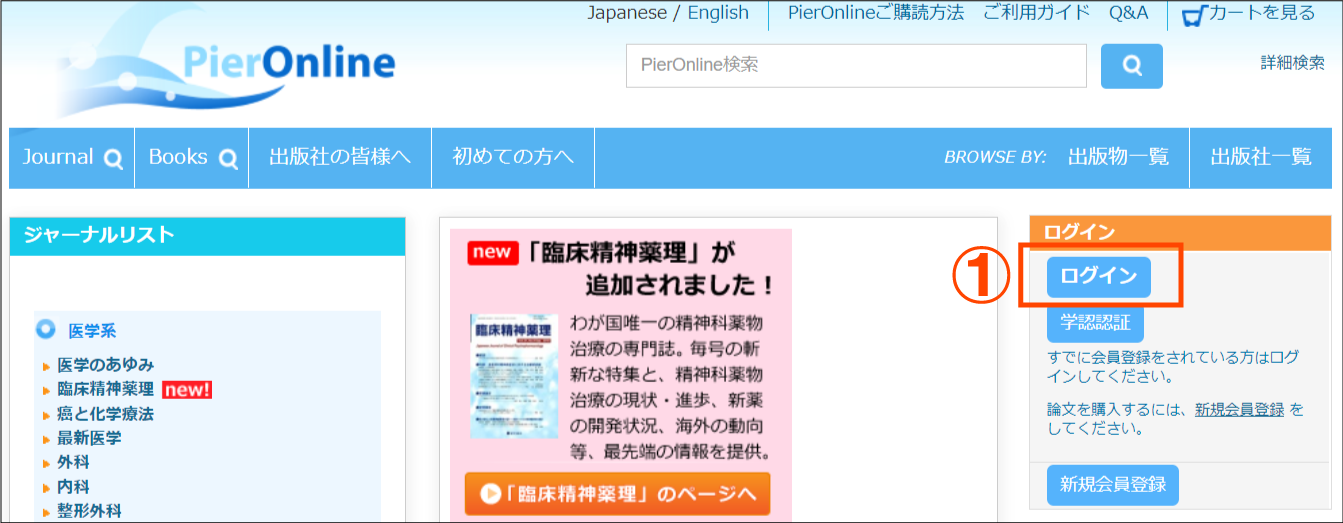Click カートを見る text link
The width and height of the screenshot is (1343, 523).
pos(1262,13)
